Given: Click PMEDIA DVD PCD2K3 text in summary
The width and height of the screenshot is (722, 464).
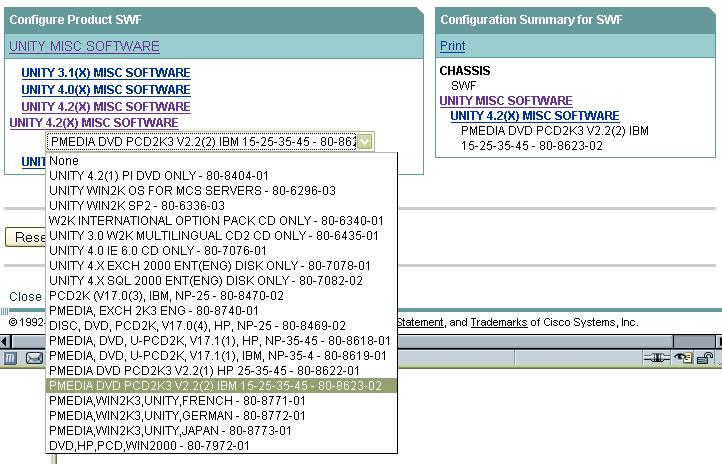Looking at the screenshot, I should coord(555,138).
